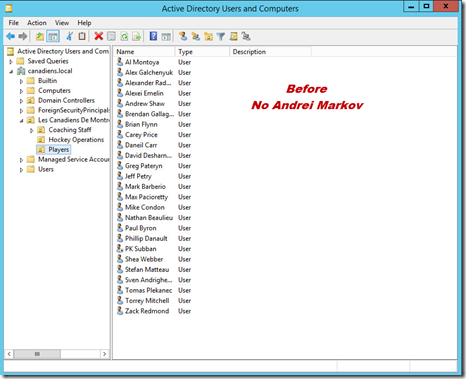Select the Users container in tree
Viewport: 466px width, 379px height.
coord(46,169)
